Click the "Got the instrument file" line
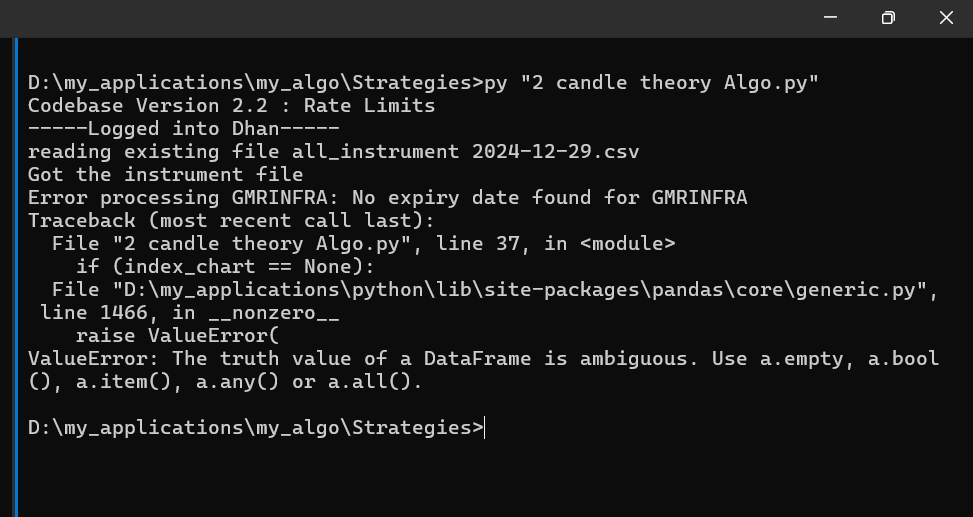 (x=166, y=174)
